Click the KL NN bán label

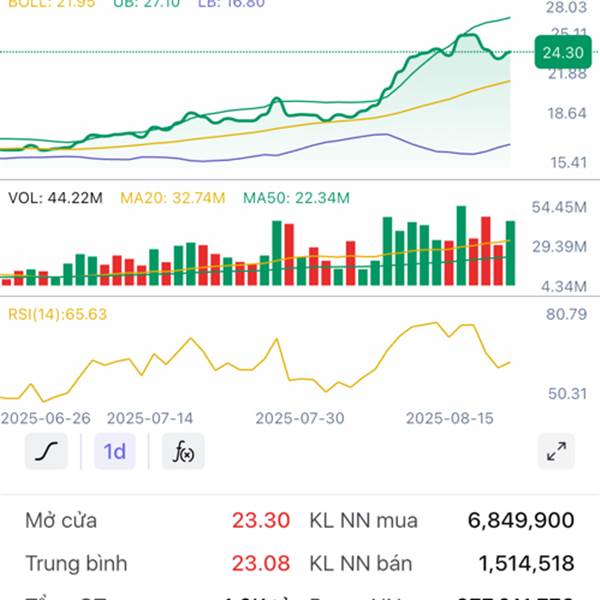pos(360,563)
